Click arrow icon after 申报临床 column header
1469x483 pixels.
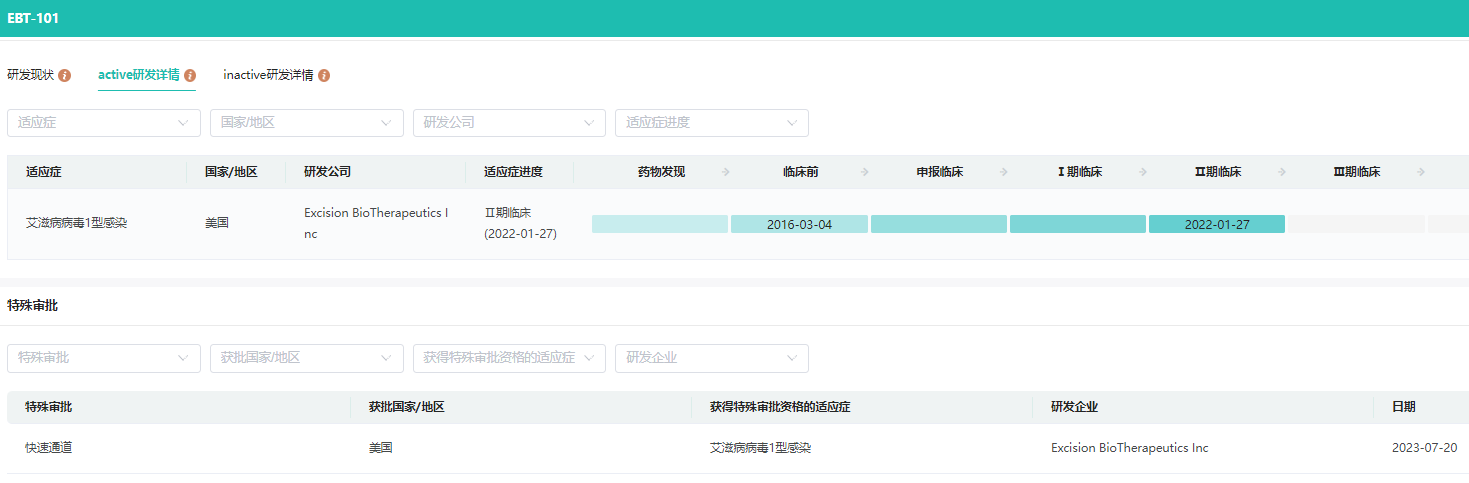point(1003,172)
